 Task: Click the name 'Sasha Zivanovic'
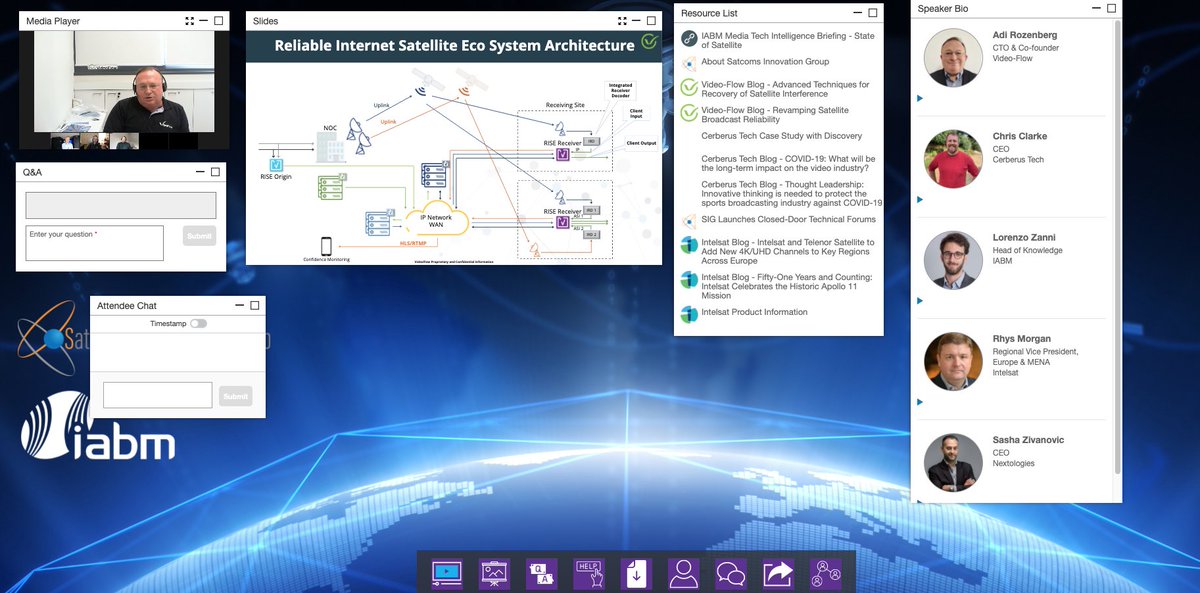(x=1029, y=440)
